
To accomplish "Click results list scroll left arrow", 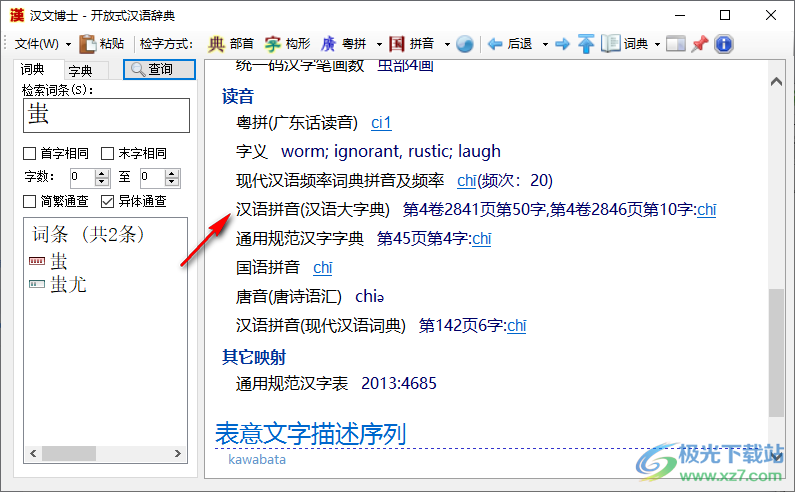I will (x=33, y=453).
